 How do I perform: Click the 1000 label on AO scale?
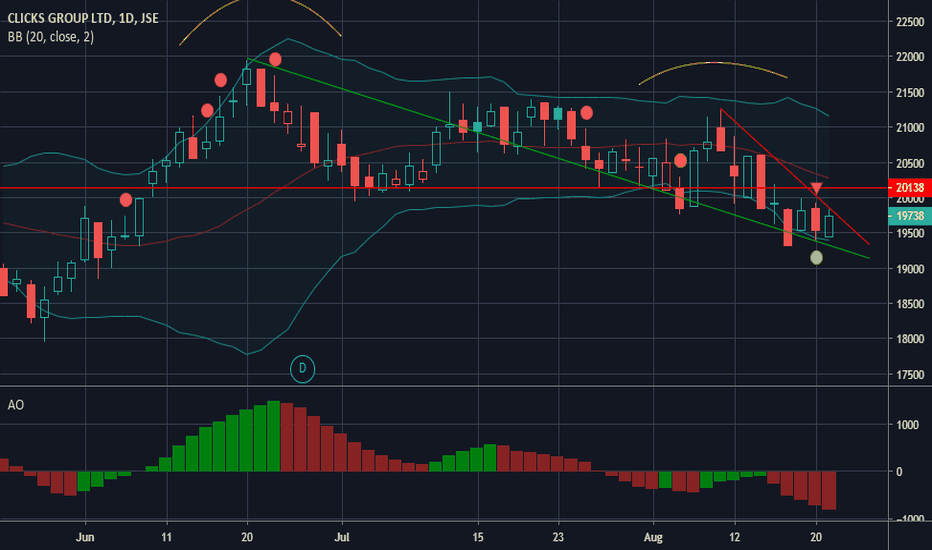[907, 425]
